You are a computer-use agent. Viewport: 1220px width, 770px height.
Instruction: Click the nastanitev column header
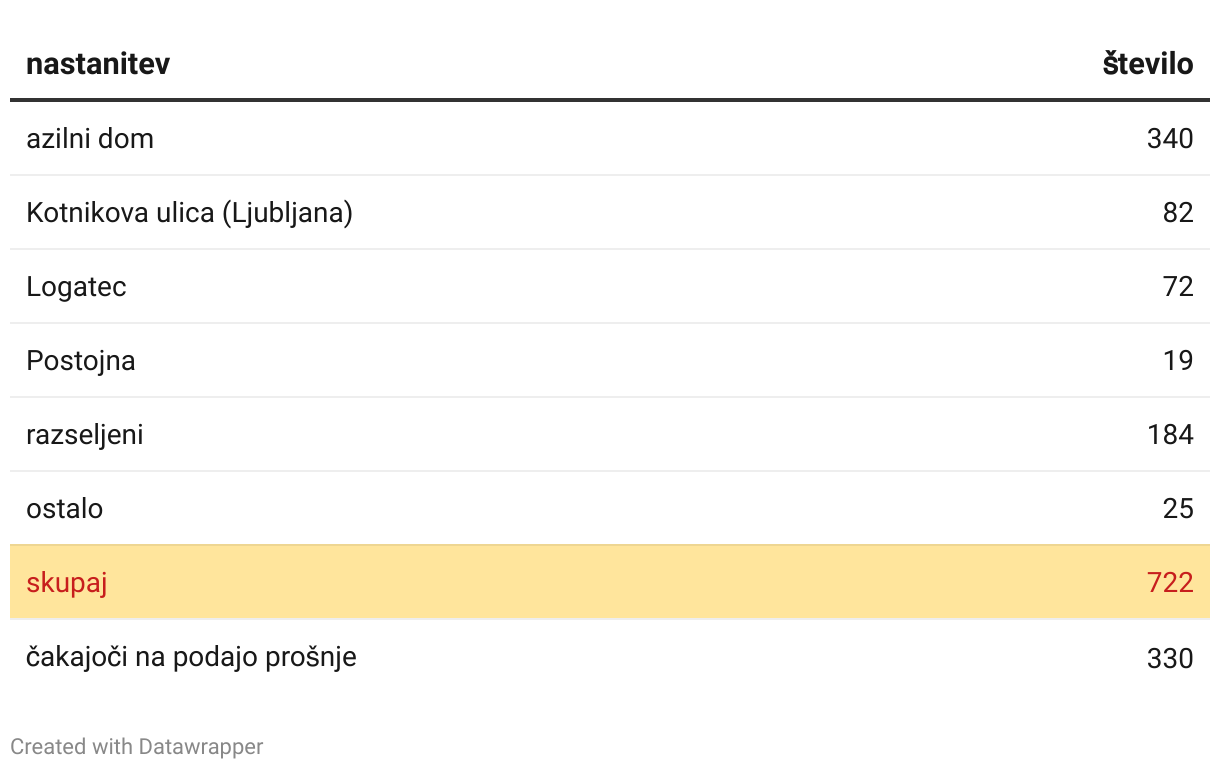98,64
